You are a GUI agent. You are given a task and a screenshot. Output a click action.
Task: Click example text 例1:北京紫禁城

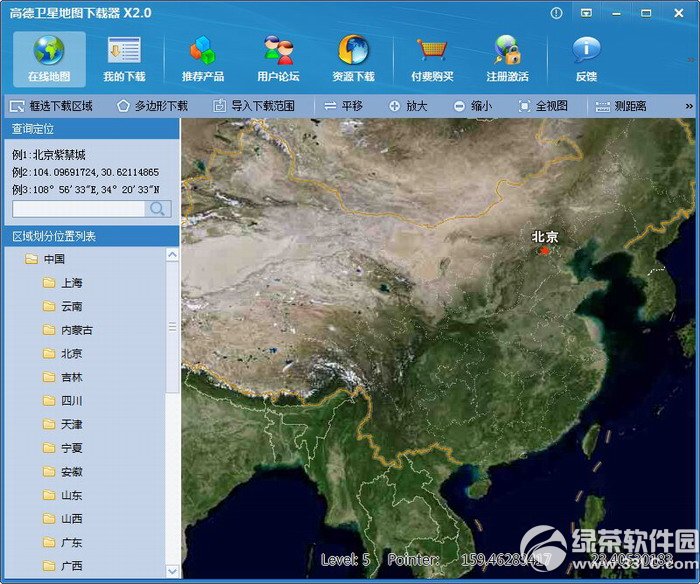coord(49,155)
